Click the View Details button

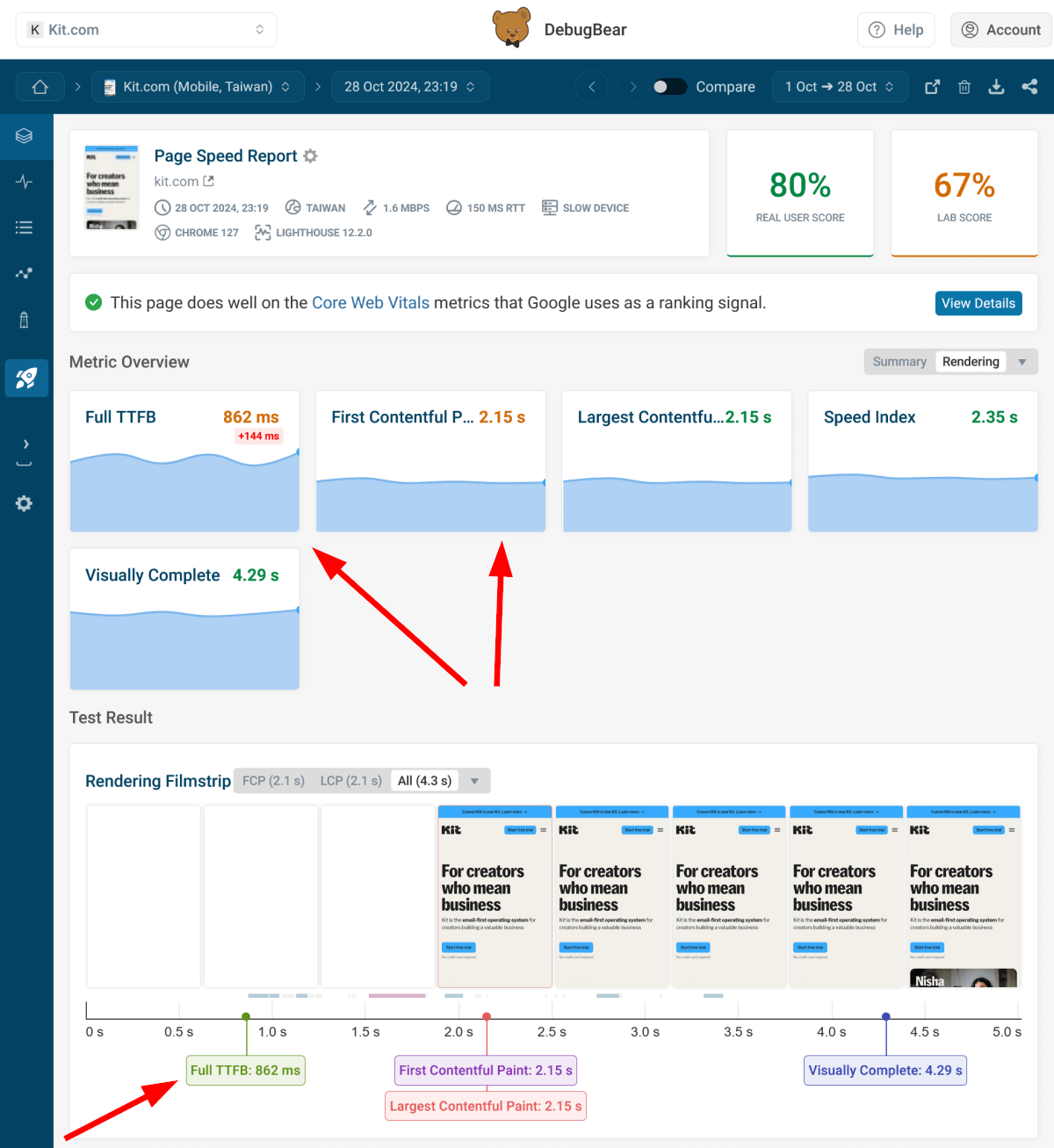click(x=978, y=303)
